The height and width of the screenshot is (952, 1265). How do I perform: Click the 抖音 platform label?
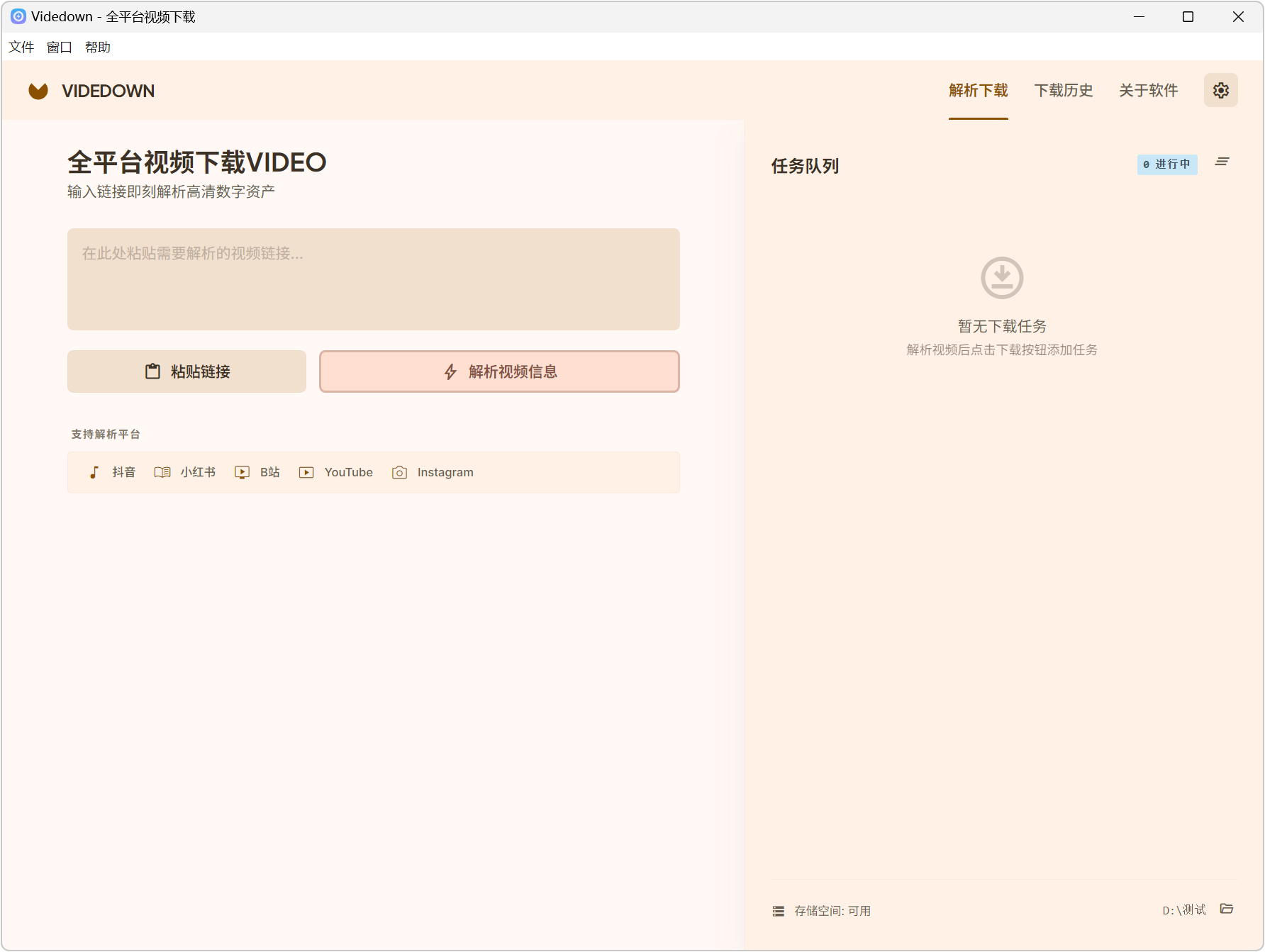[123, 472]
